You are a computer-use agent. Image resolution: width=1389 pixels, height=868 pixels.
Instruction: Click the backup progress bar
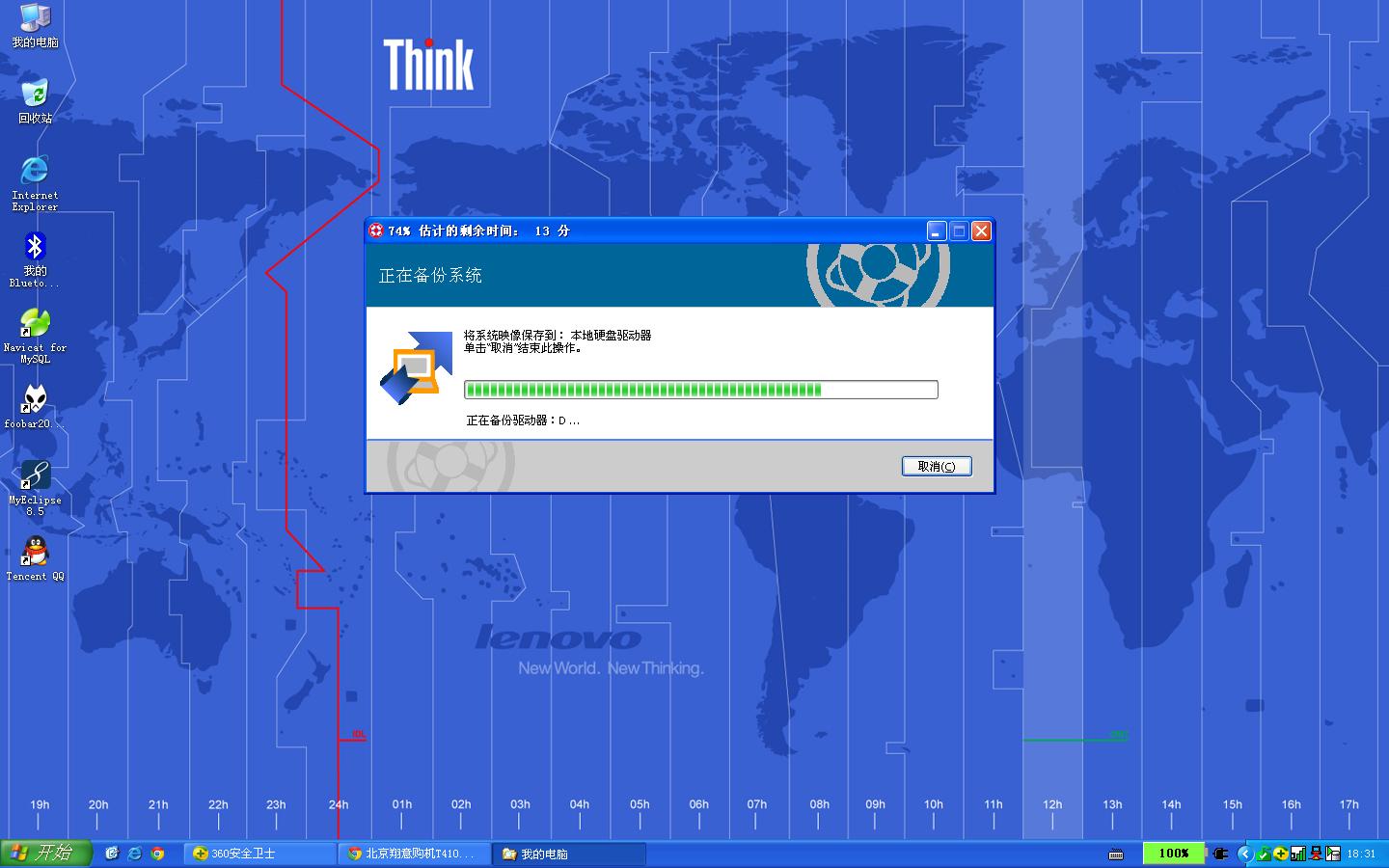click(701, 390)
